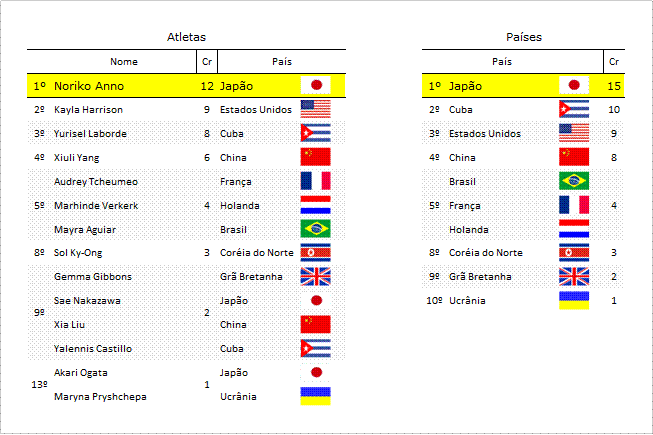Select Akari Ogata name cell
Viewport: 653px width, 435px height.
tap(80, 373)
